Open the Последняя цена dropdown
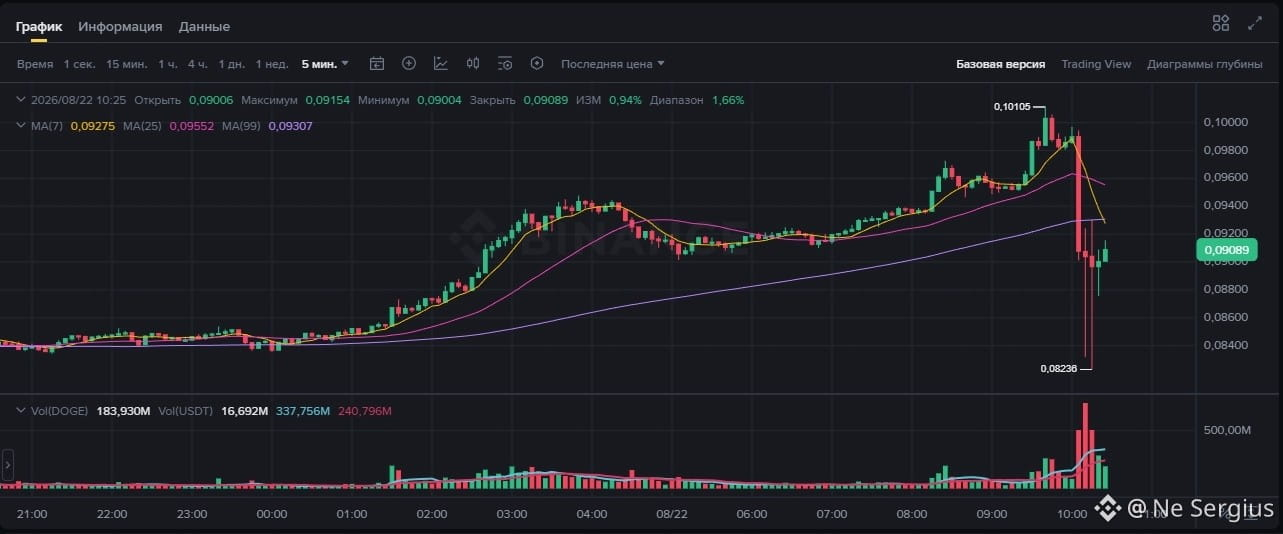Image resolution: width=1283 pixels, height=534 pixels. coord(612,64)
